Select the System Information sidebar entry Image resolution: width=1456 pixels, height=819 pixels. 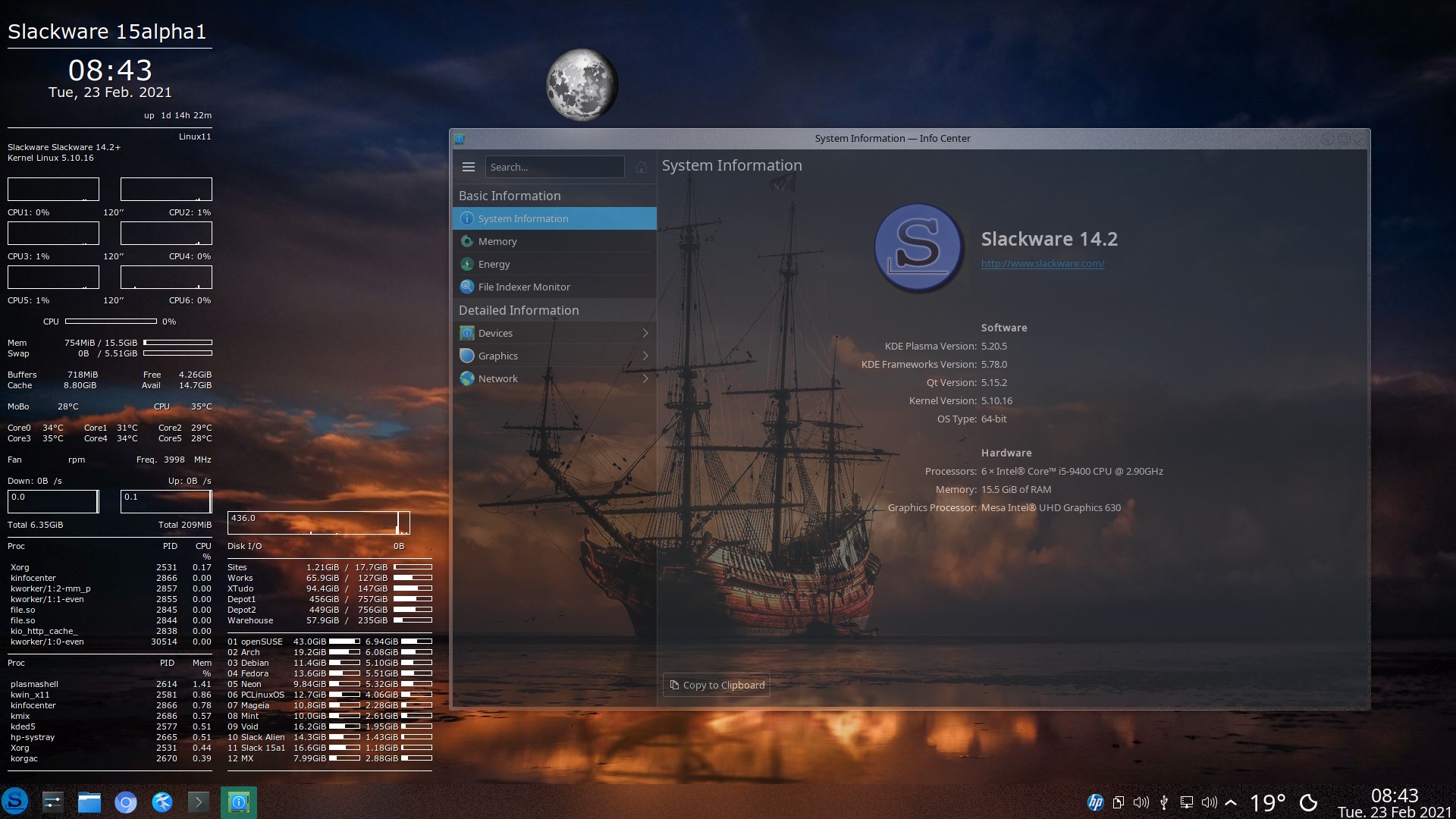pos(523,218)
